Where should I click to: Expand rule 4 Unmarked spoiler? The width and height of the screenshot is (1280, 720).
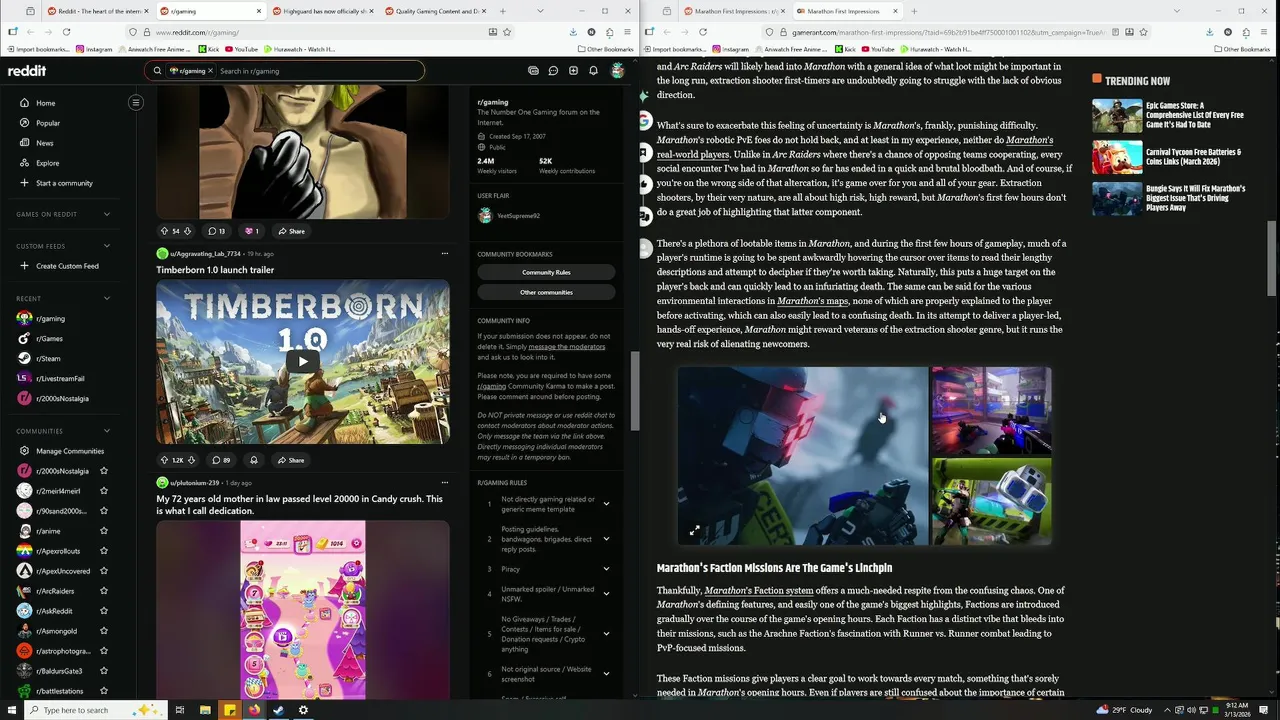click(x=606, y=594)
